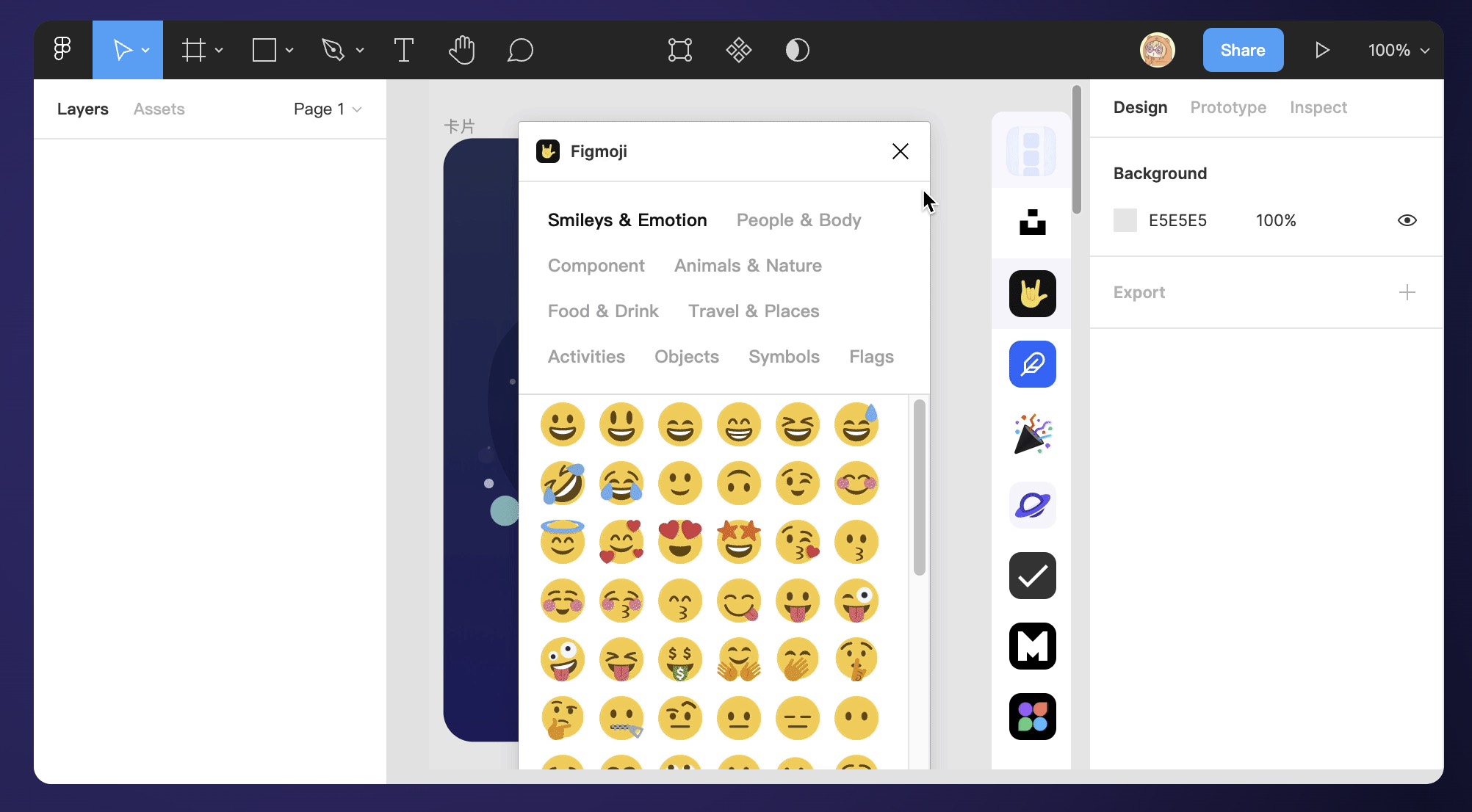Open the 100% zoom dropdown
The image size is (1472, 812).
(x=1399, y=50)
